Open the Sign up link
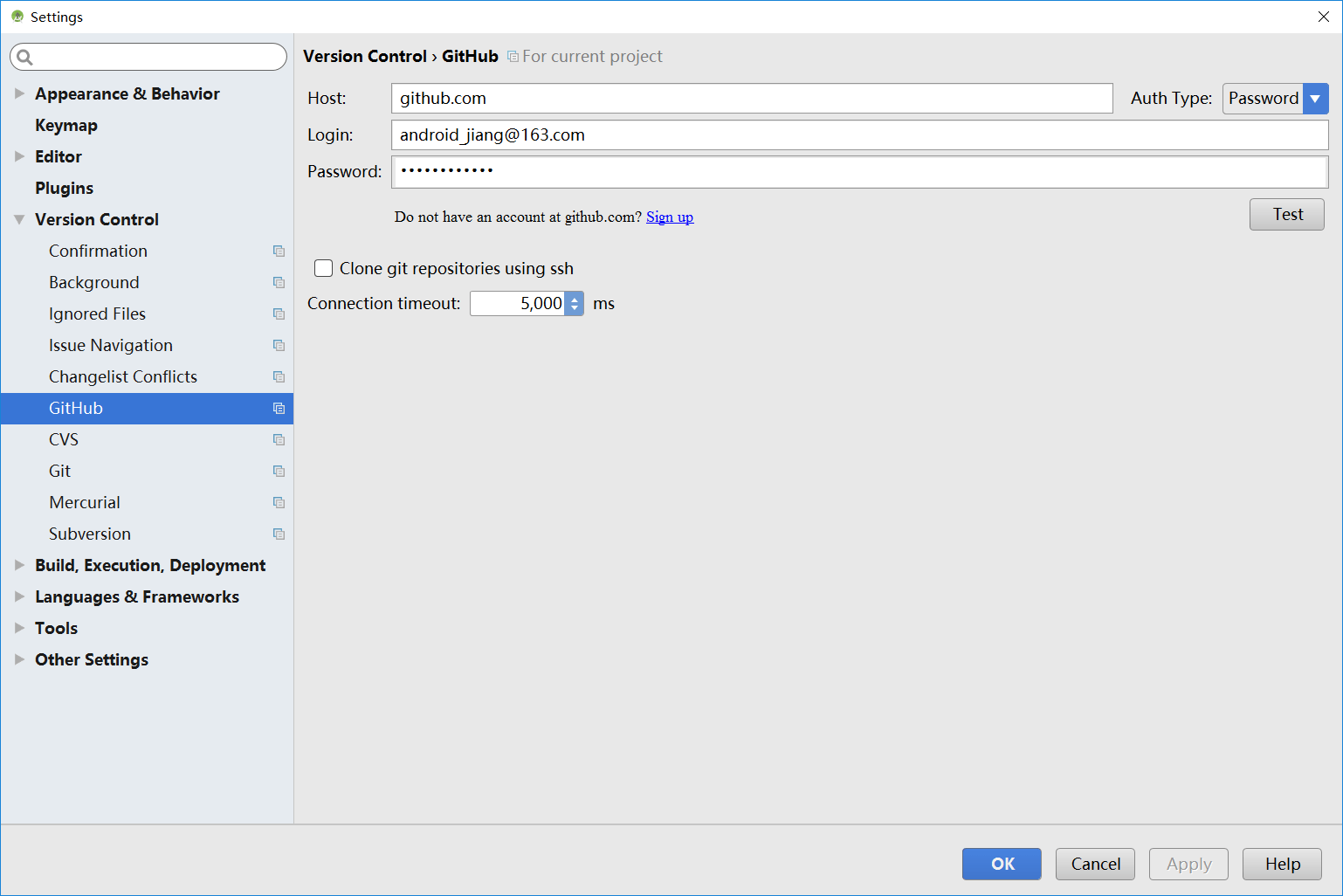The image size is (1343, 896). (x=669, y=217)
